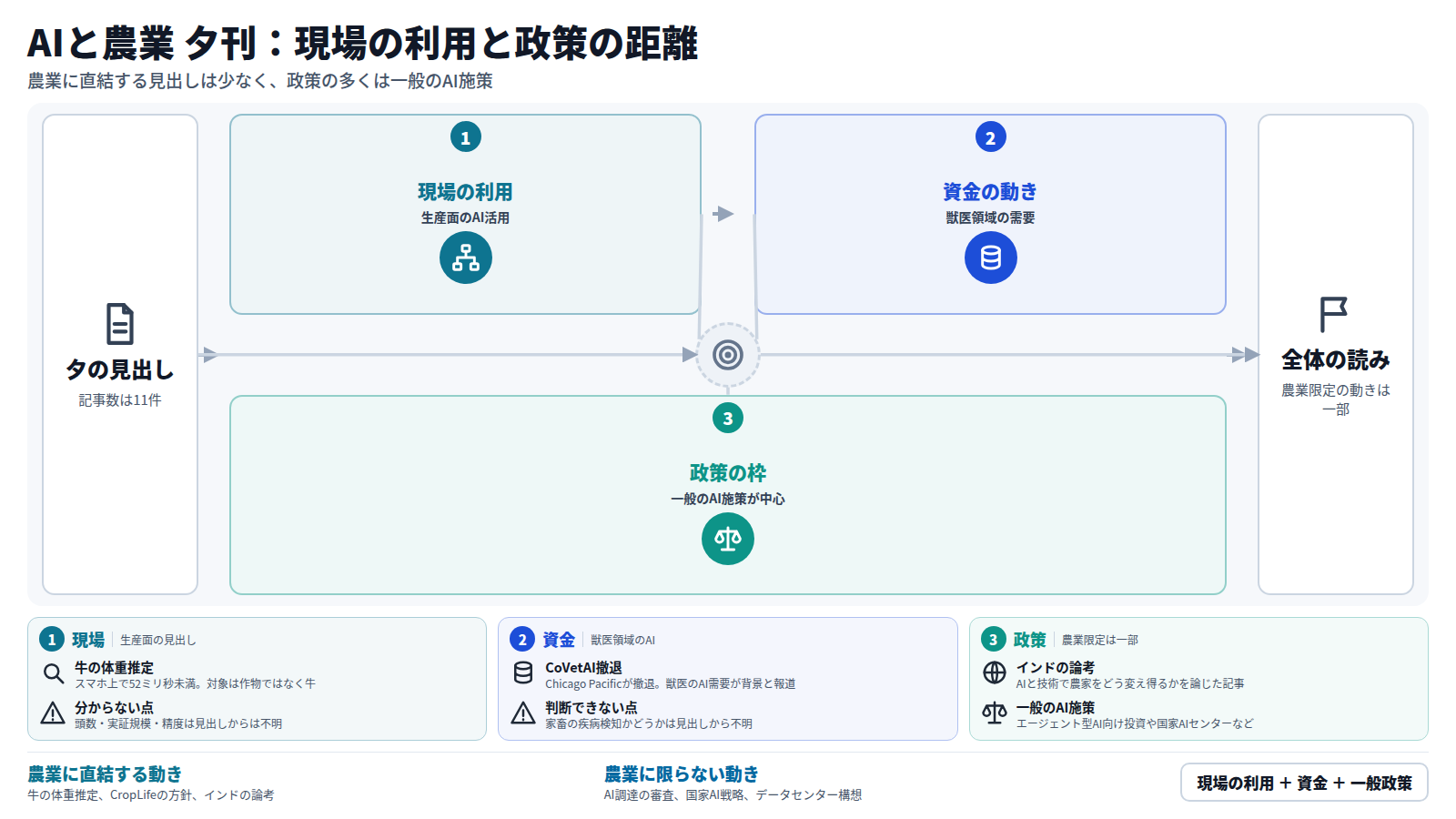Click the tag 農業限定は一部
1456x819 pixels.
pos(1100,641)
